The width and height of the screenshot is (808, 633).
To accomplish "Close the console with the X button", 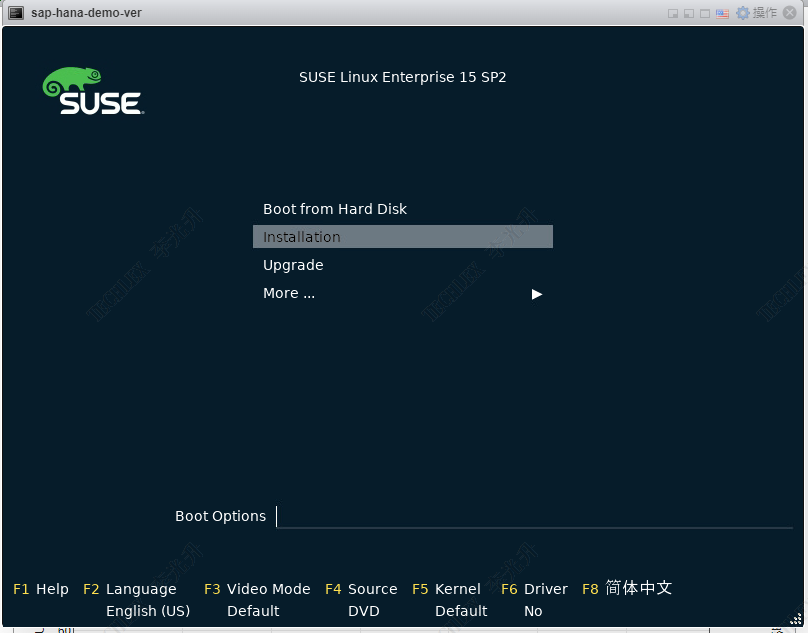I will tap(789, 13).
